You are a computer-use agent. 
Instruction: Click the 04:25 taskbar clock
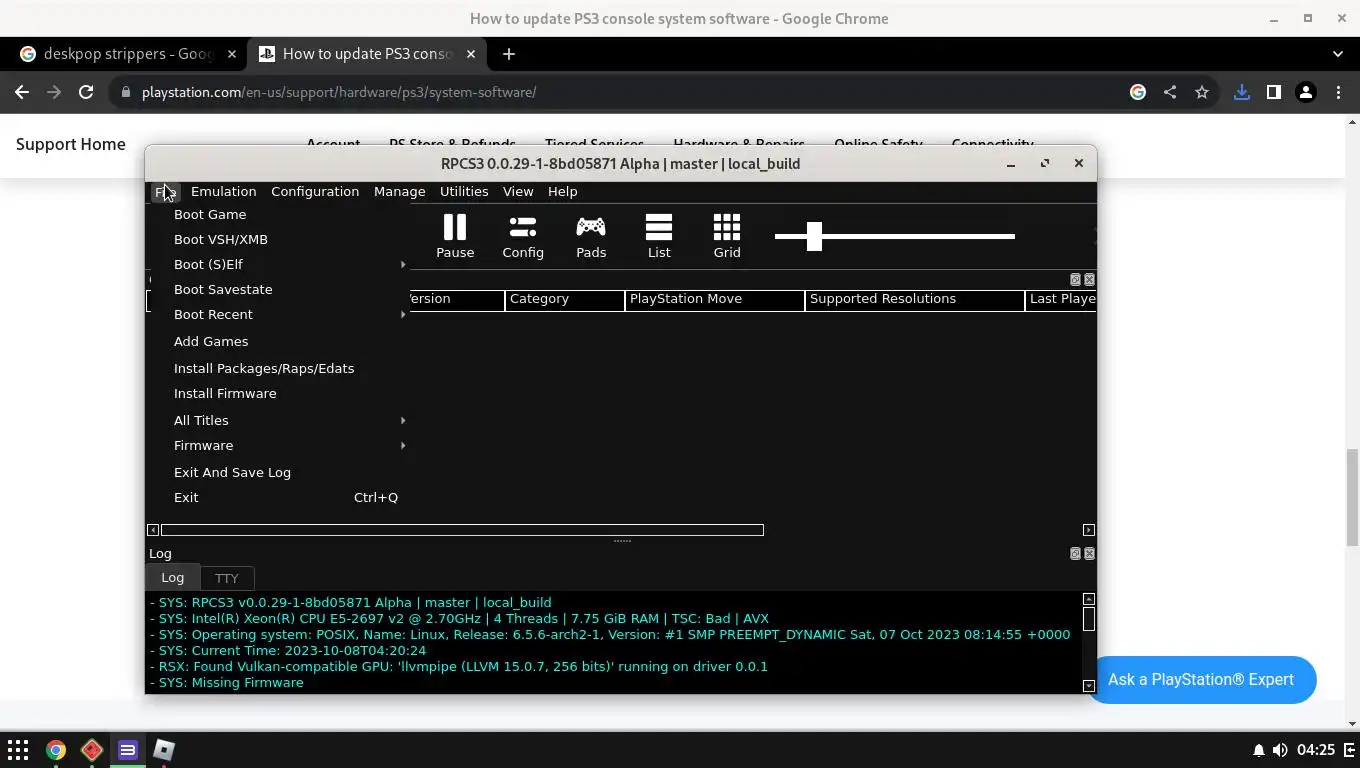[x=1316, y=750]
